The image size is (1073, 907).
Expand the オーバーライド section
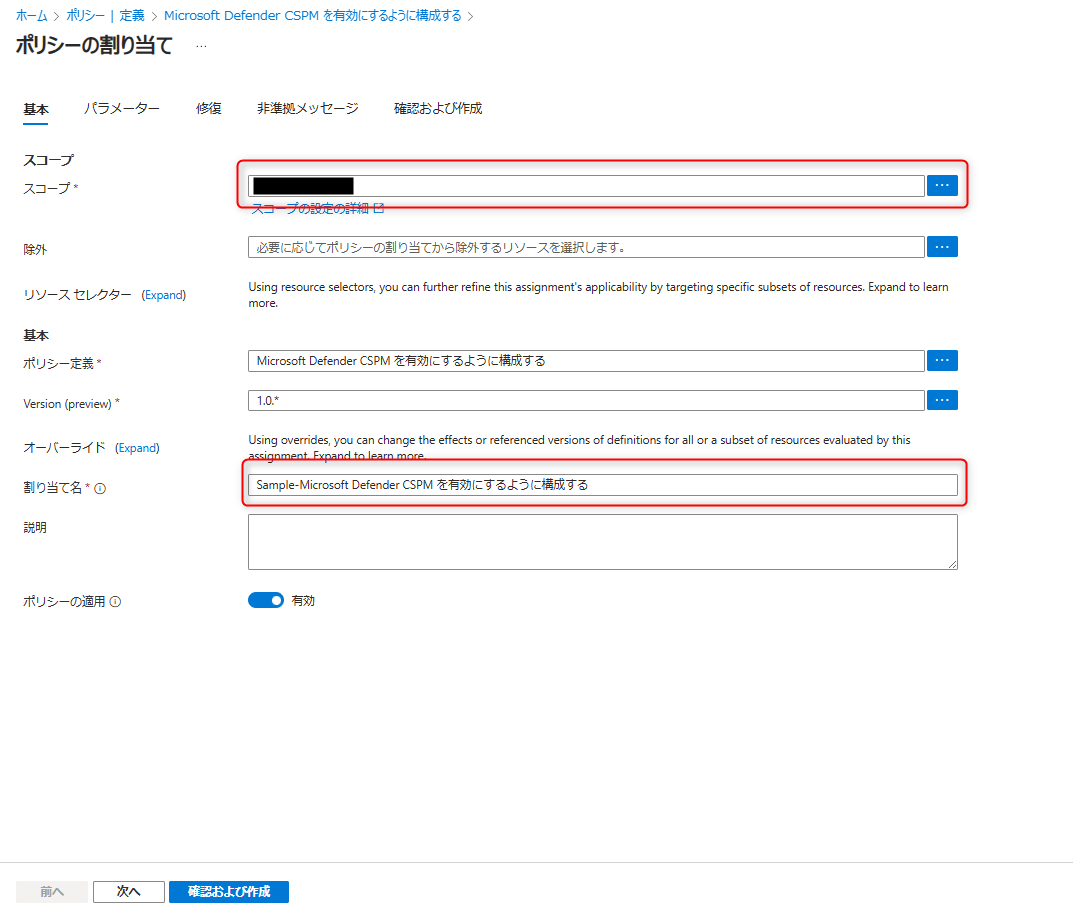[137, 448]
